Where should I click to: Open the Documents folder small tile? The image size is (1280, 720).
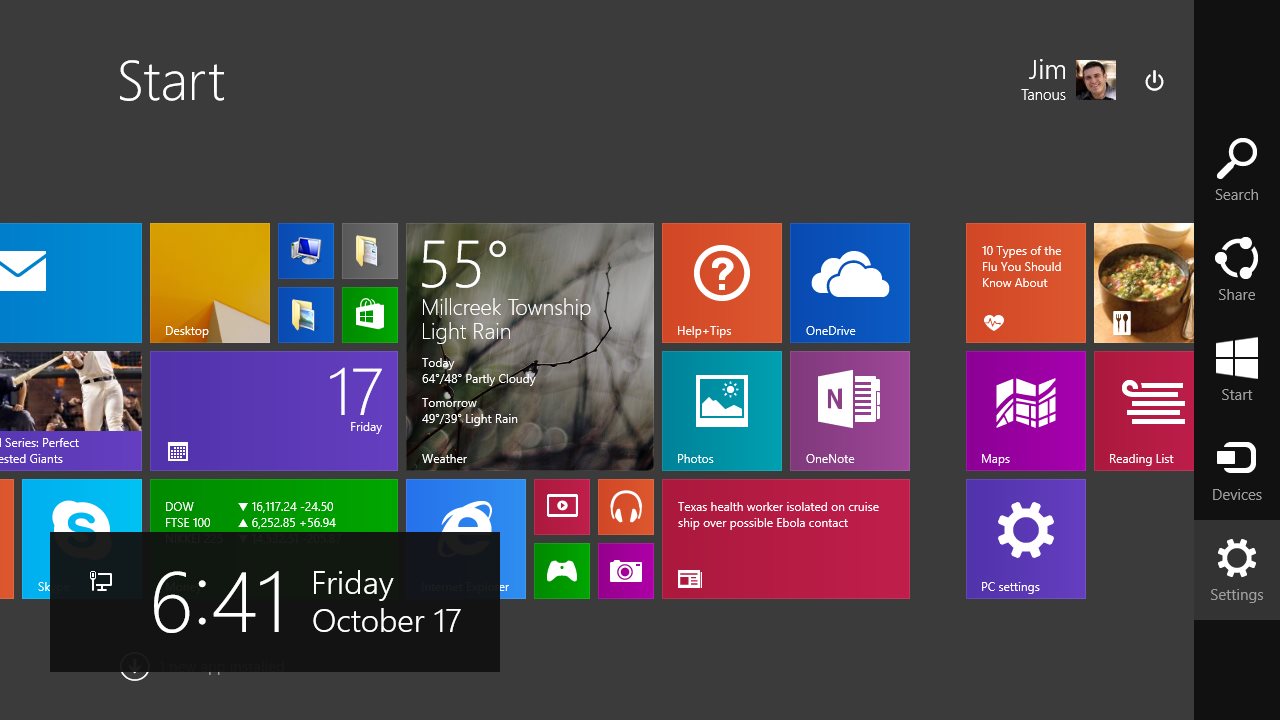[370, 251]
